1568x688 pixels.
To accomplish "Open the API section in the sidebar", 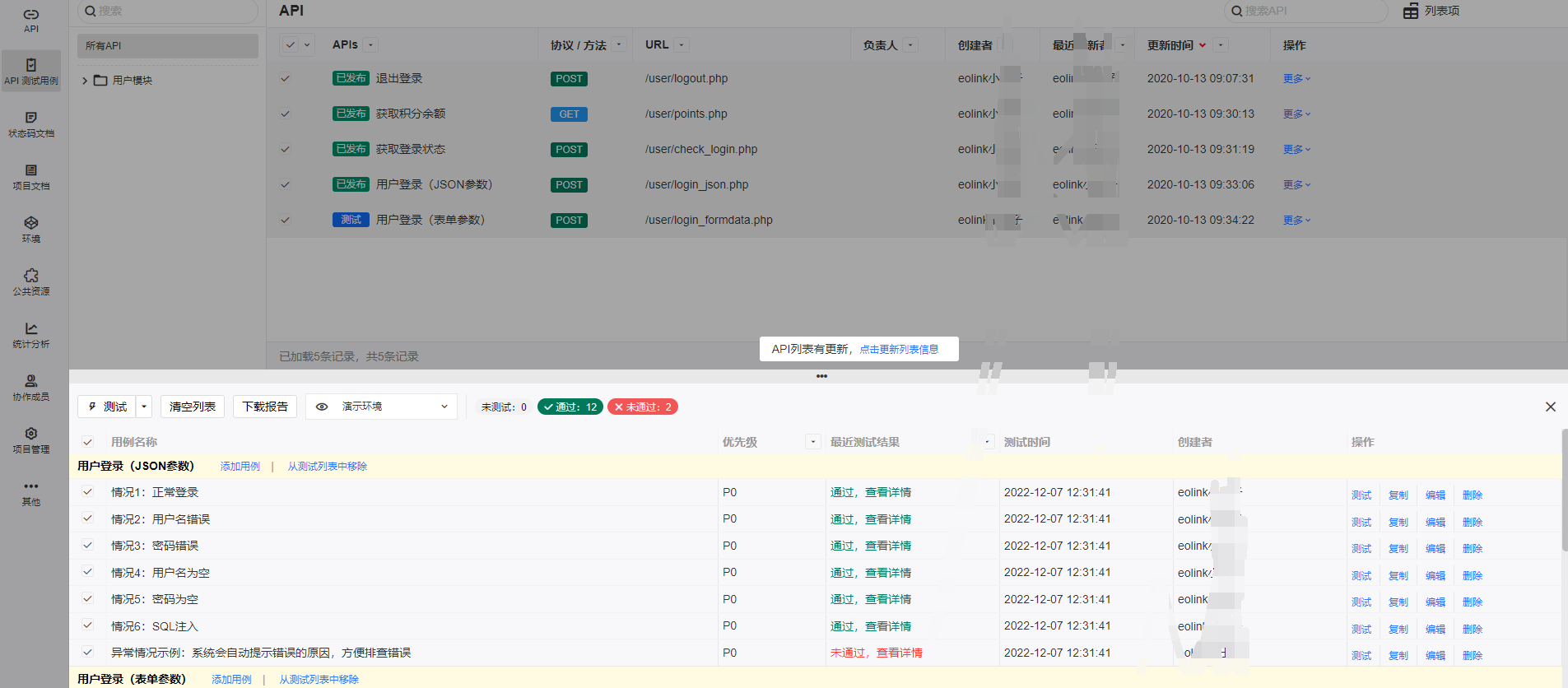I will [31, 21].
